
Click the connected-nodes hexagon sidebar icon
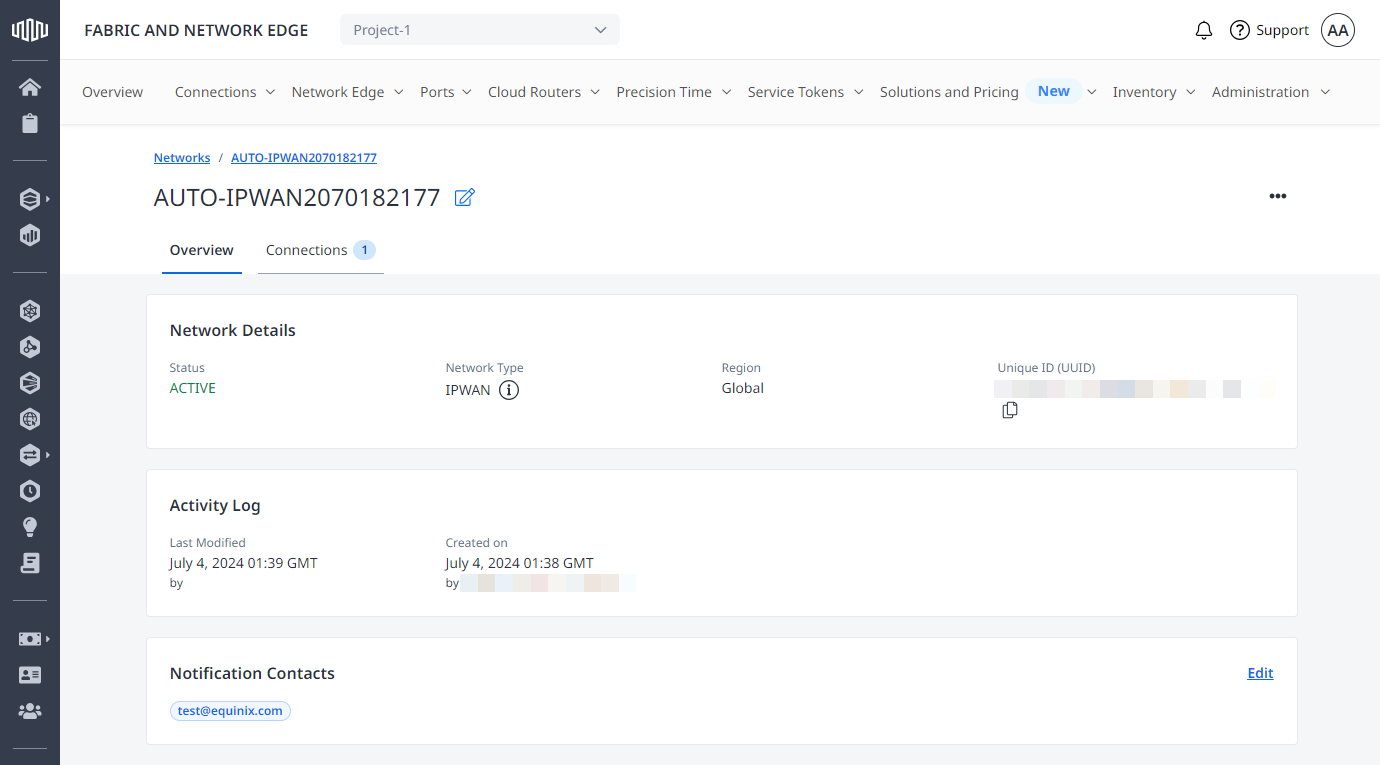[30, 347]
